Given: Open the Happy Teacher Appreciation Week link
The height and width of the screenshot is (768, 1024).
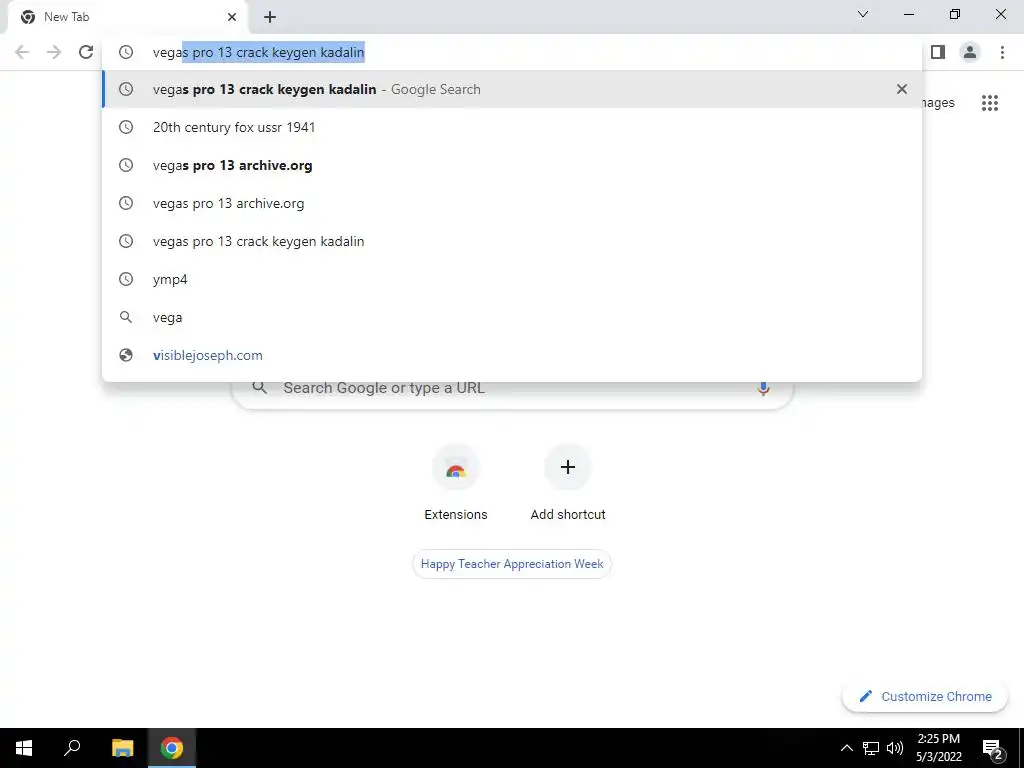Looking at the screenshot, I should [x=512, y=564].
